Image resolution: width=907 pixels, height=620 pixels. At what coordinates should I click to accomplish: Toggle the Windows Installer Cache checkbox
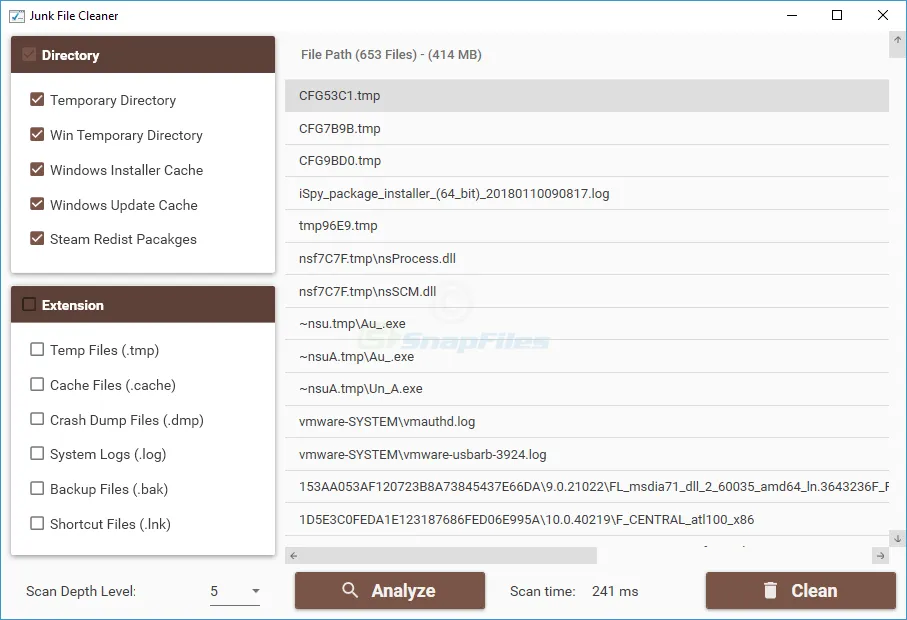pyautogui.click(x=37, y=169)
